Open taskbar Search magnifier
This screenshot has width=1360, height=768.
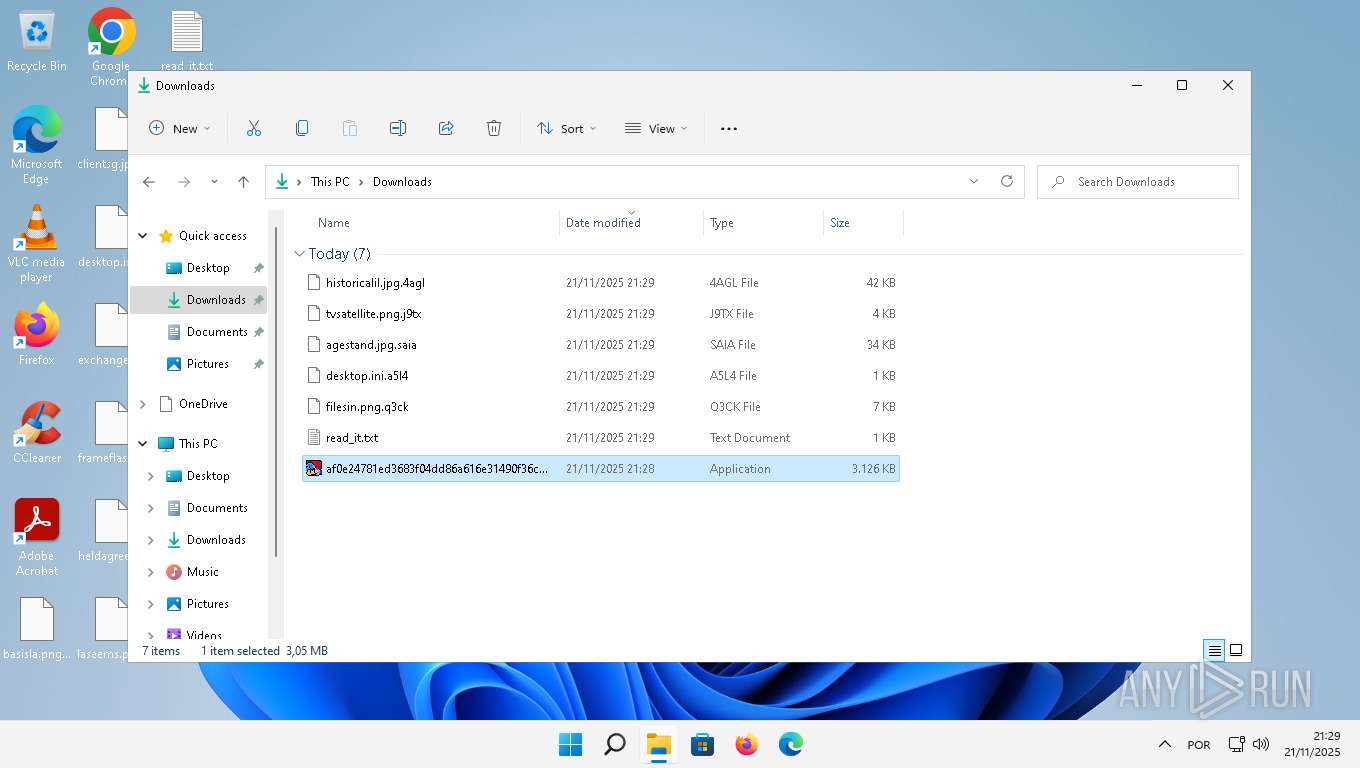point(615,744)
